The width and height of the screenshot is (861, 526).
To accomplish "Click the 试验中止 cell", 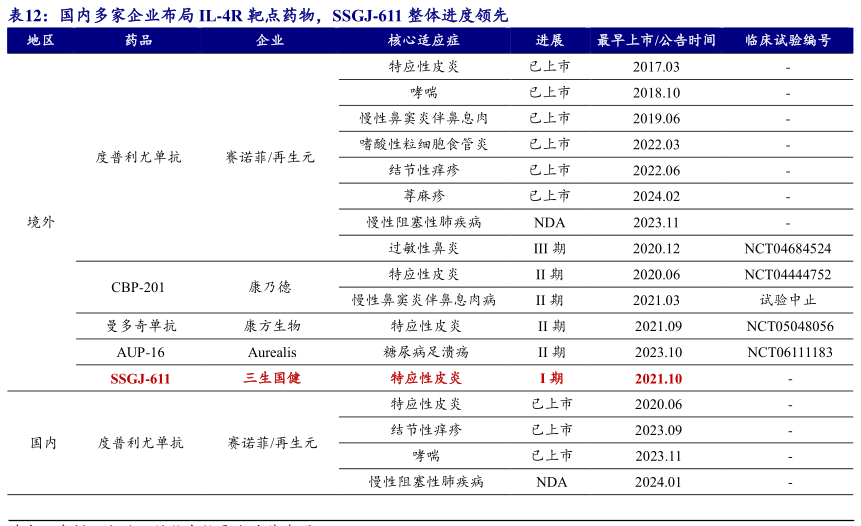I will coord(788,300).
